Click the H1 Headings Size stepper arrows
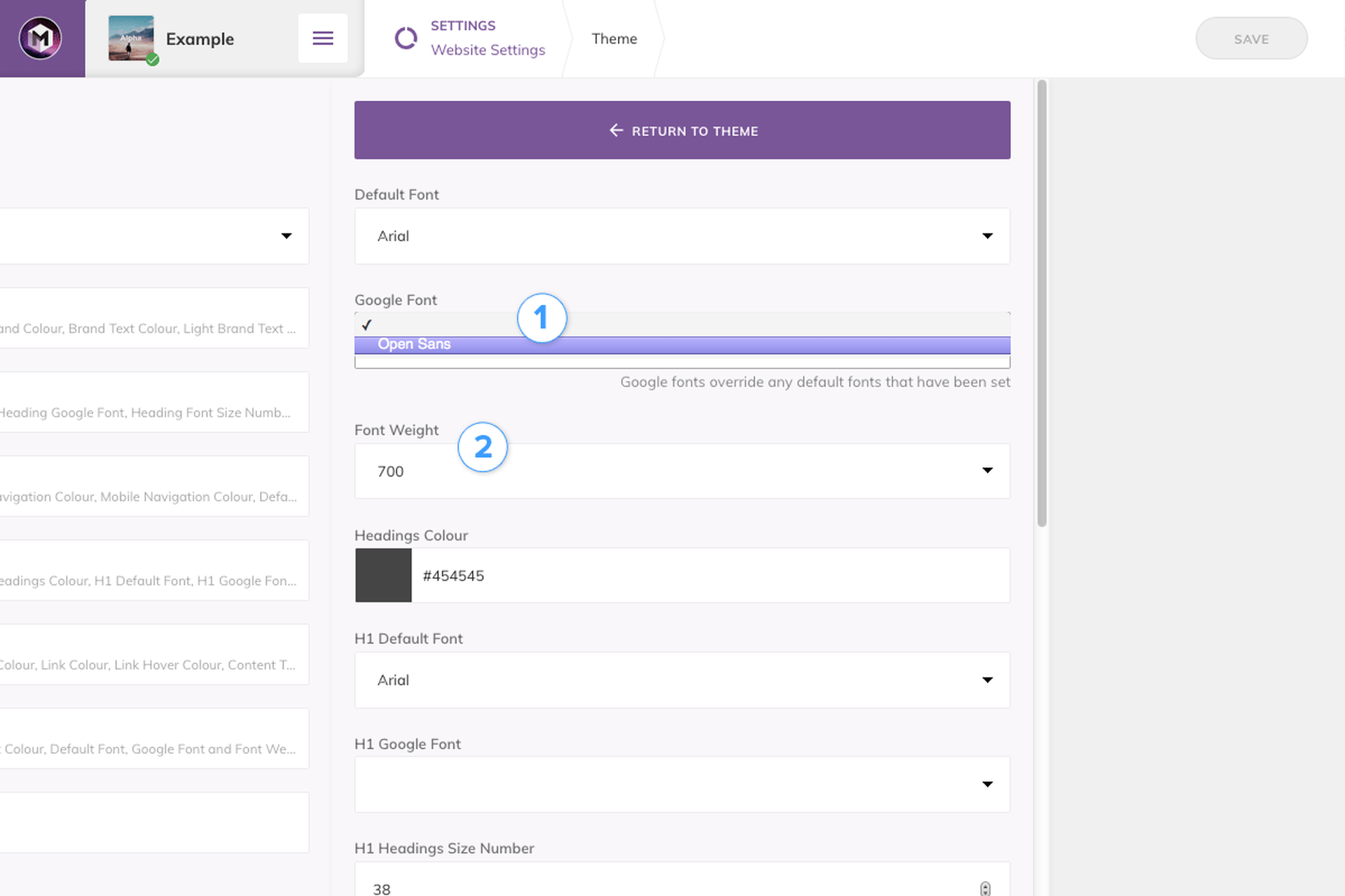The height and width of the screenshot is (896, 1345). pyautogui.click(x=985, y=888)
